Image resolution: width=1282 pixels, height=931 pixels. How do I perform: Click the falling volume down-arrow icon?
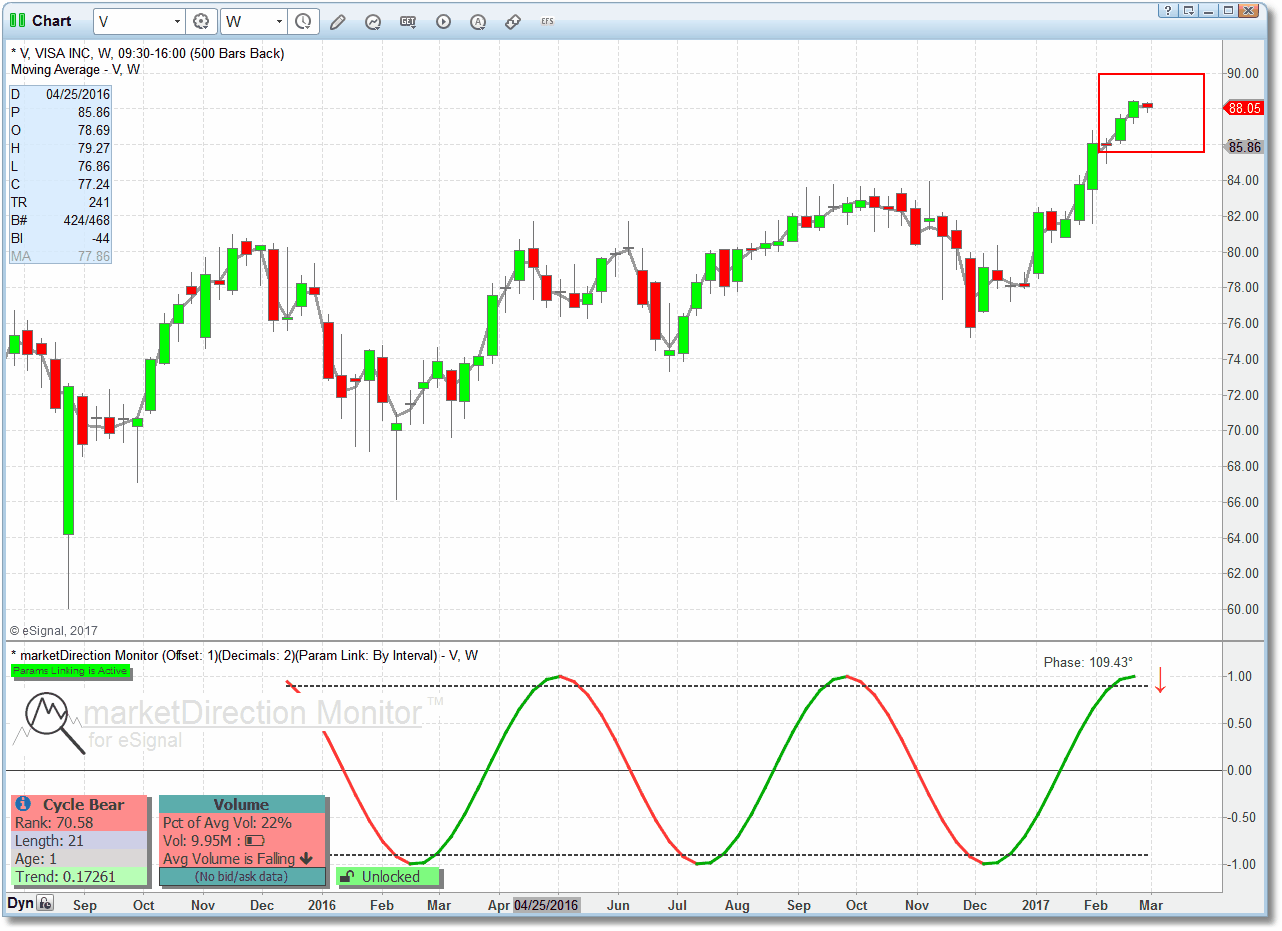pos(306,859)
